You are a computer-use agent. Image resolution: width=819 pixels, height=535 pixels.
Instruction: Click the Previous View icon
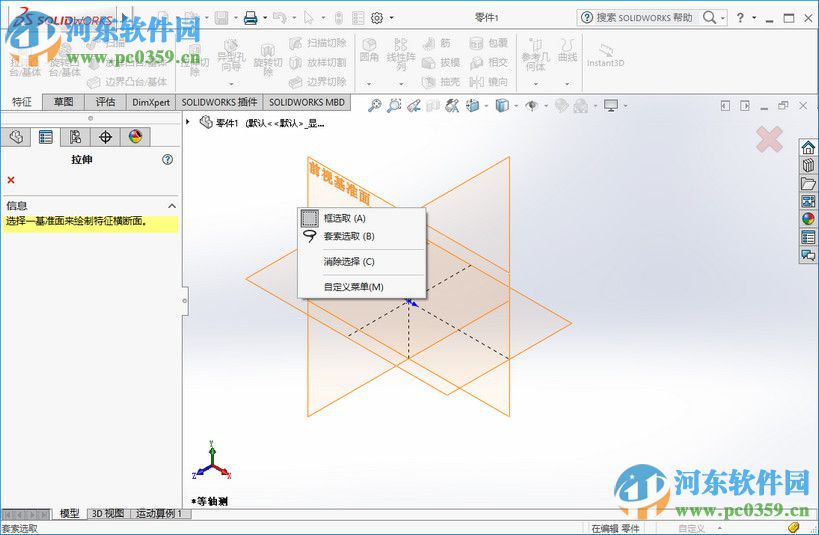coord(414,106)
